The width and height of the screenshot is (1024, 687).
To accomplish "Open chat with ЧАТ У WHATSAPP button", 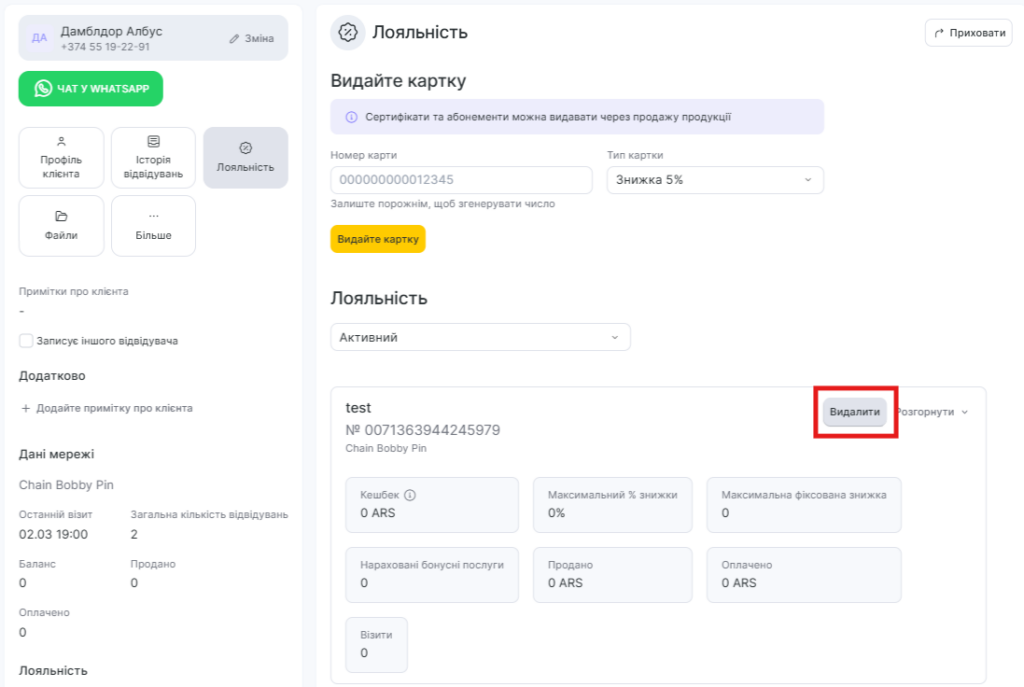I will 91,88.
